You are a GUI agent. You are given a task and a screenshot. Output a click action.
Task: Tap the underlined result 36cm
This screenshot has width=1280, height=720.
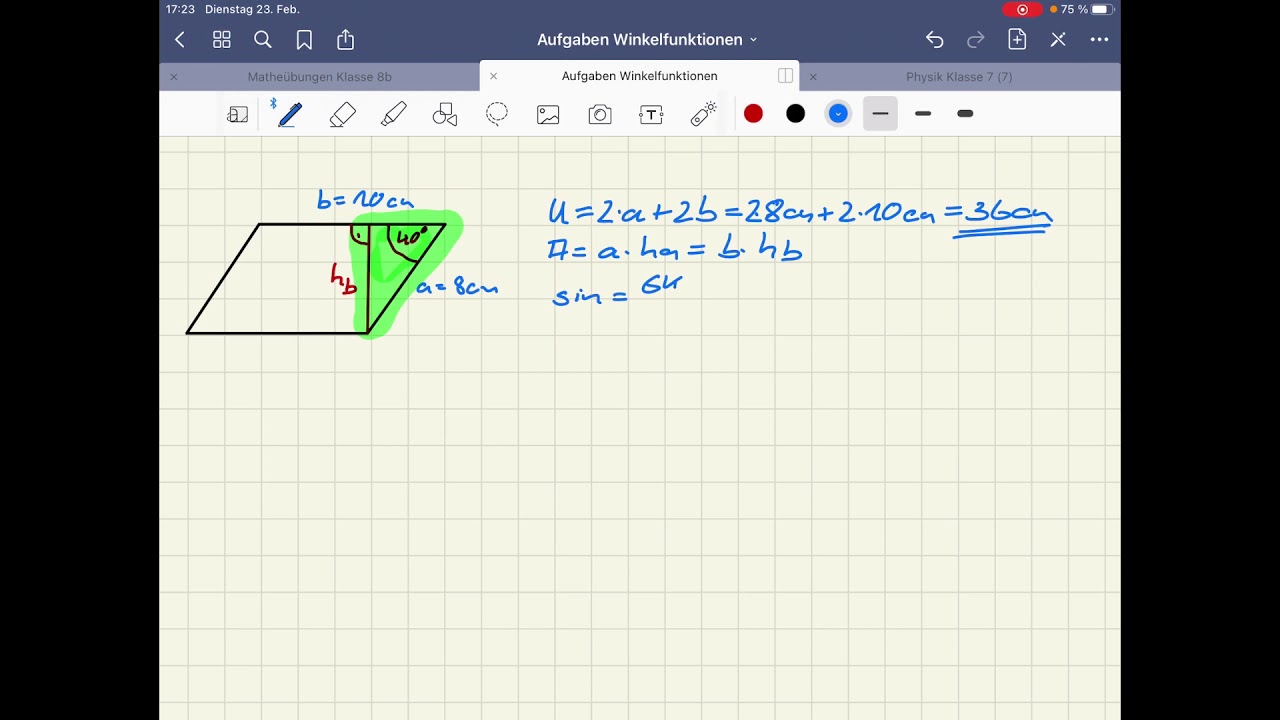click(1007, 212)
